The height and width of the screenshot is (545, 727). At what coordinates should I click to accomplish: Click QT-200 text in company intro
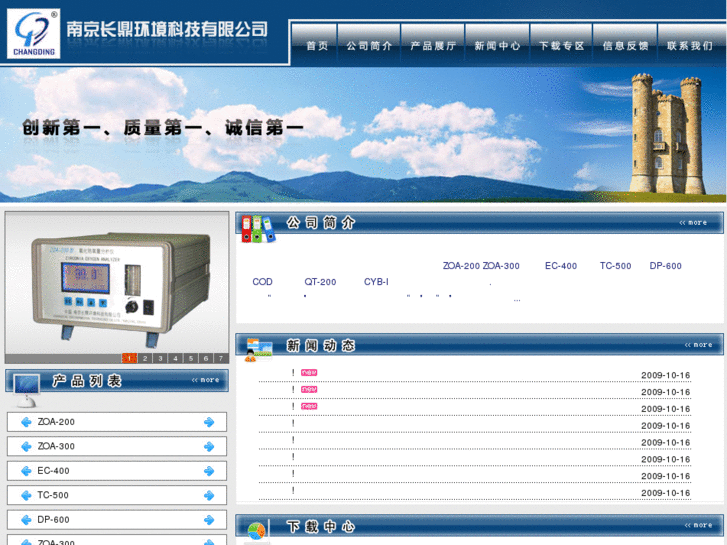[x=320, y=282]
